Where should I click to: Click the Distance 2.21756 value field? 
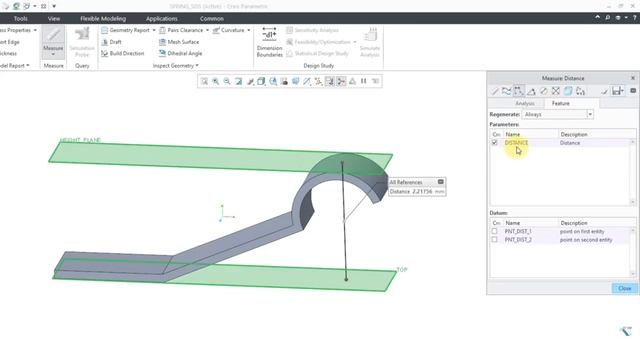[x=417, y=191]
